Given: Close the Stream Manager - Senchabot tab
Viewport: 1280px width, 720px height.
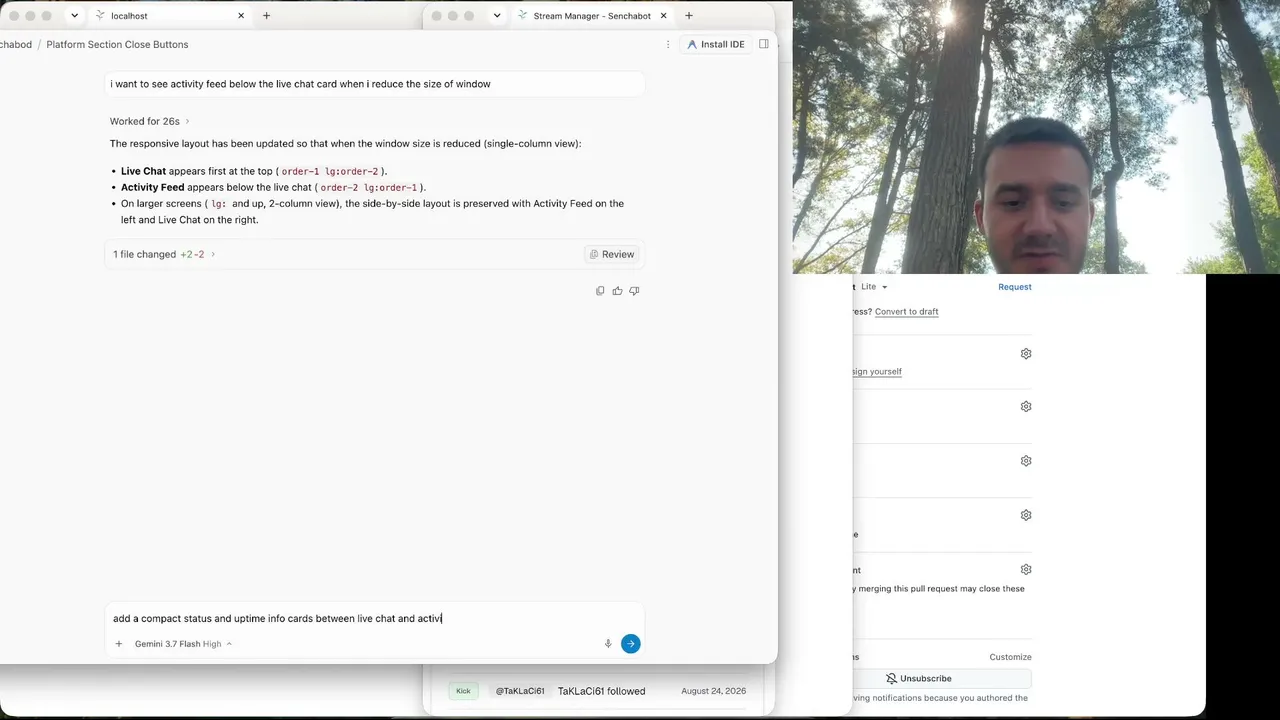Looking at the screenshot, I should click(x=664, y=16).
